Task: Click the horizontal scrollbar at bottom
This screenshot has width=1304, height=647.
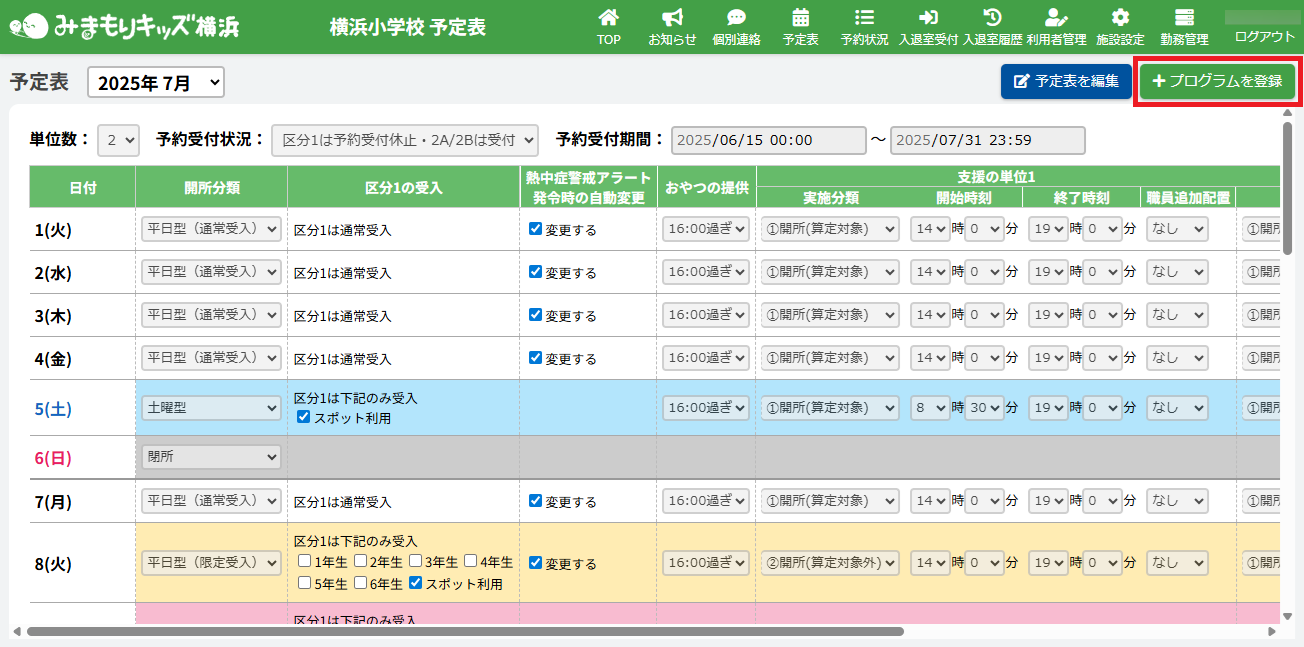Action: [465, 632]
